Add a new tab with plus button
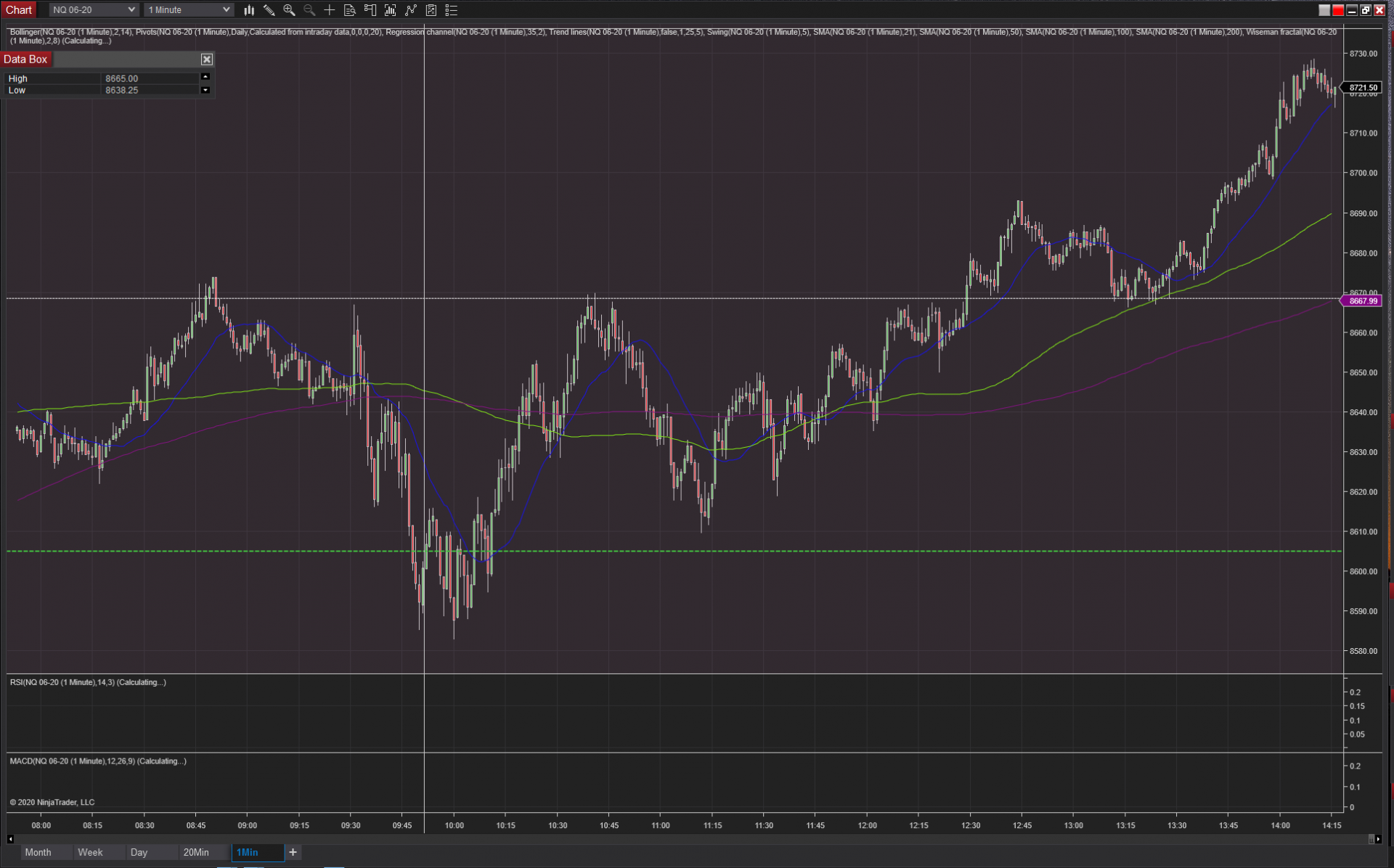 coord(293,852)
